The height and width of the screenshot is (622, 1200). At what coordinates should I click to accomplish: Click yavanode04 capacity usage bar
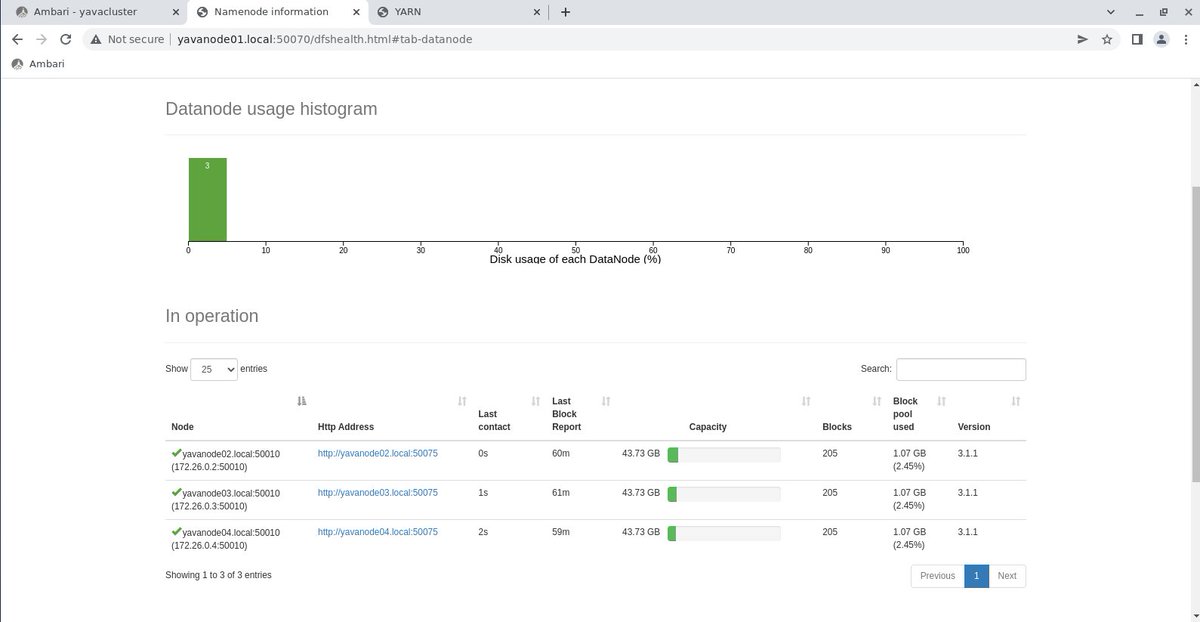(x=724, y=533)
